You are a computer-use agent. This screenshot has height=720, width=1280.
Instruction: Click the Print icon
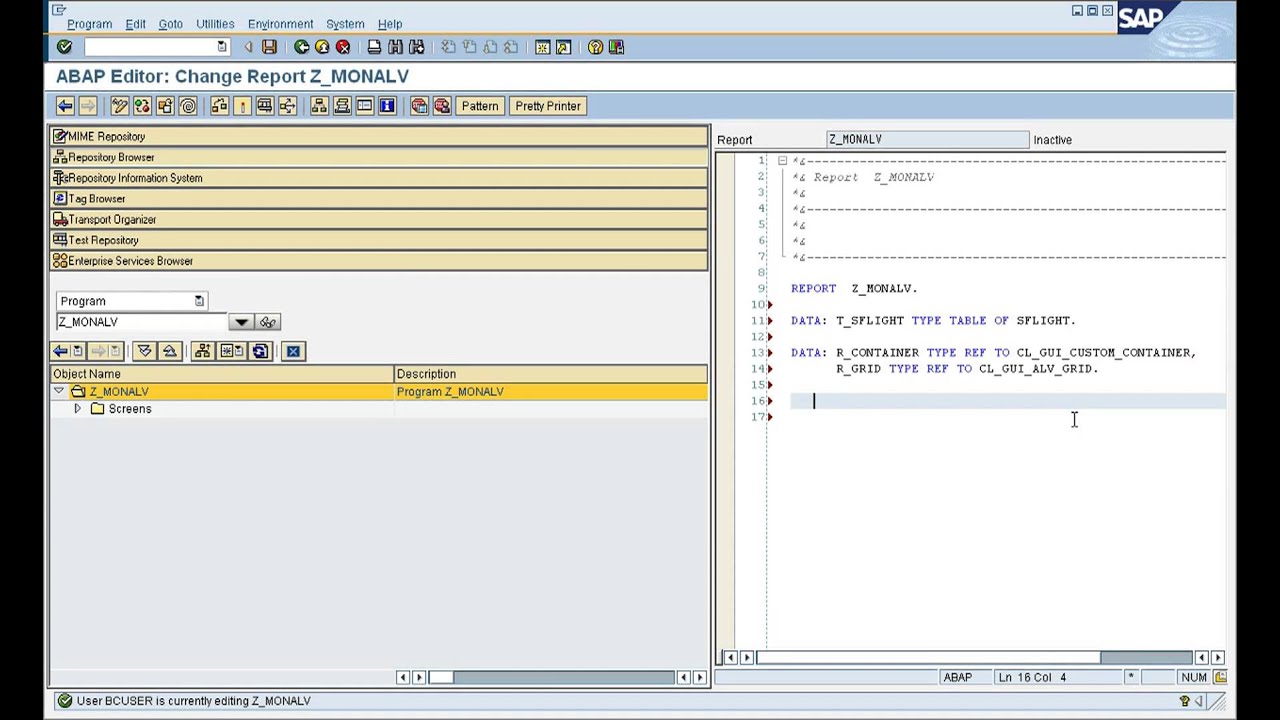coord(374,47)
